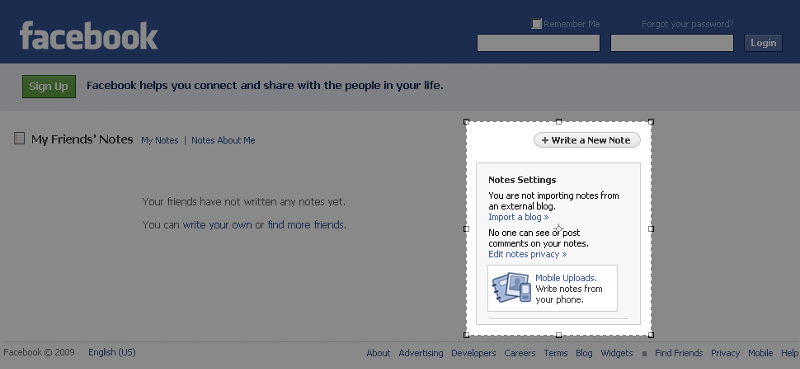Click the Facebook © 2009 copyright text

point(39,352)
